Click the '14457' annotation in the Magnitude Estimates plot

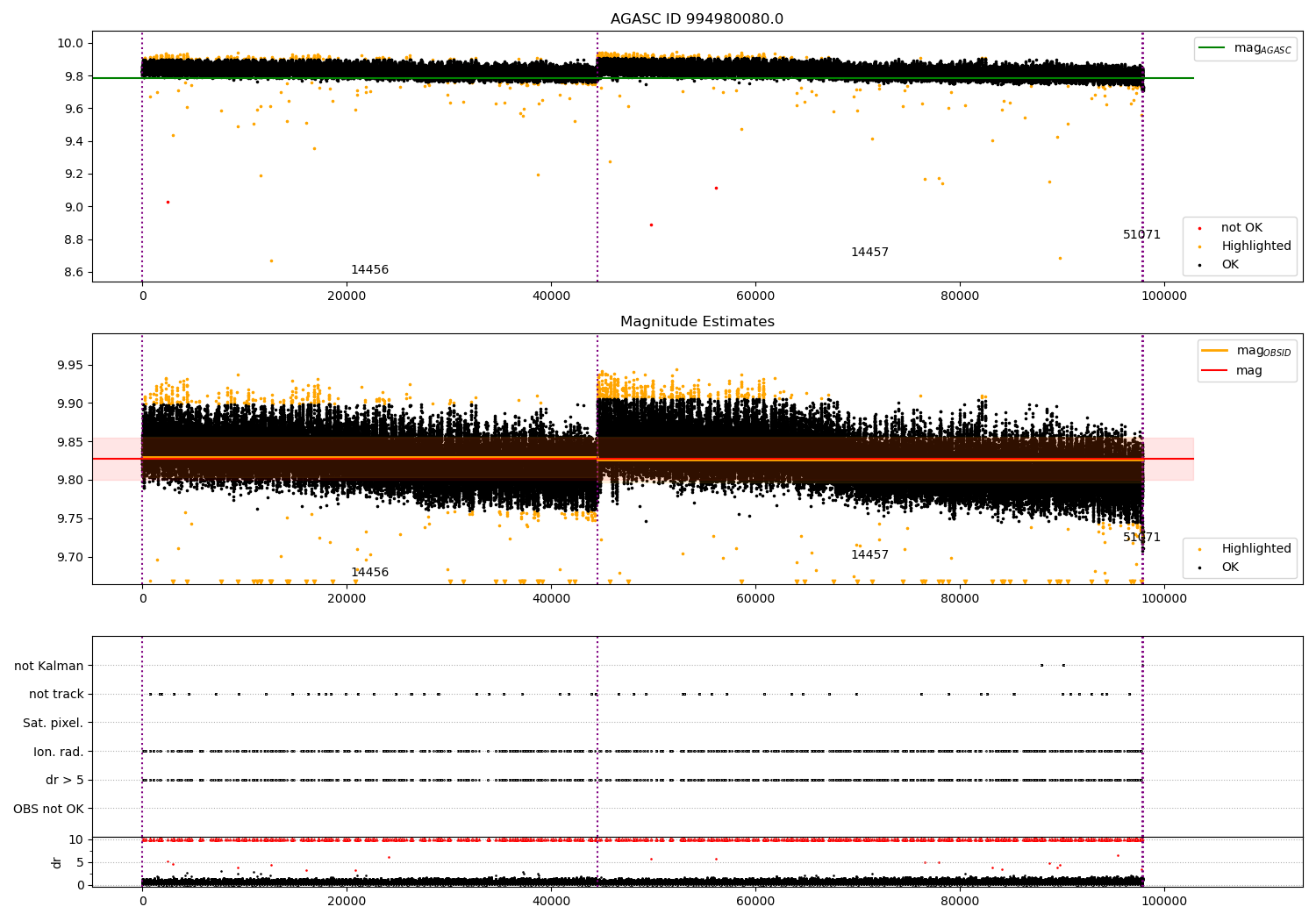(x=869, y=555)
